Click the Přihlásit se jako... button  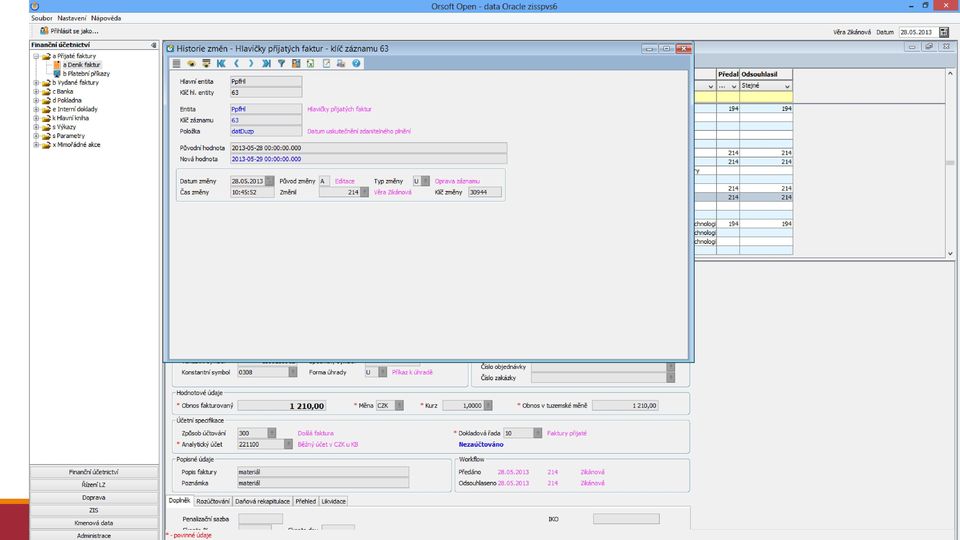coord(69,31)
